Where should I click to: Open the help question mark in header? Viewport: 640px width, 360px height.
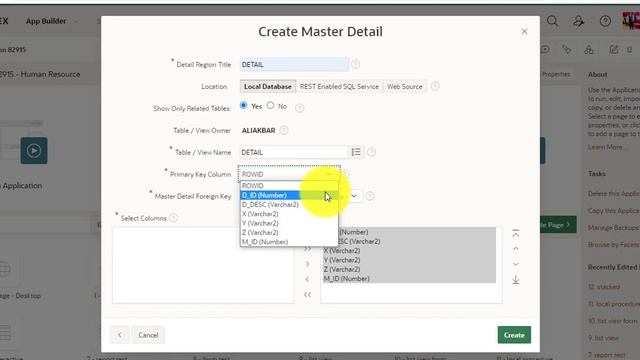pyautogui.click(x=605, y=21)
